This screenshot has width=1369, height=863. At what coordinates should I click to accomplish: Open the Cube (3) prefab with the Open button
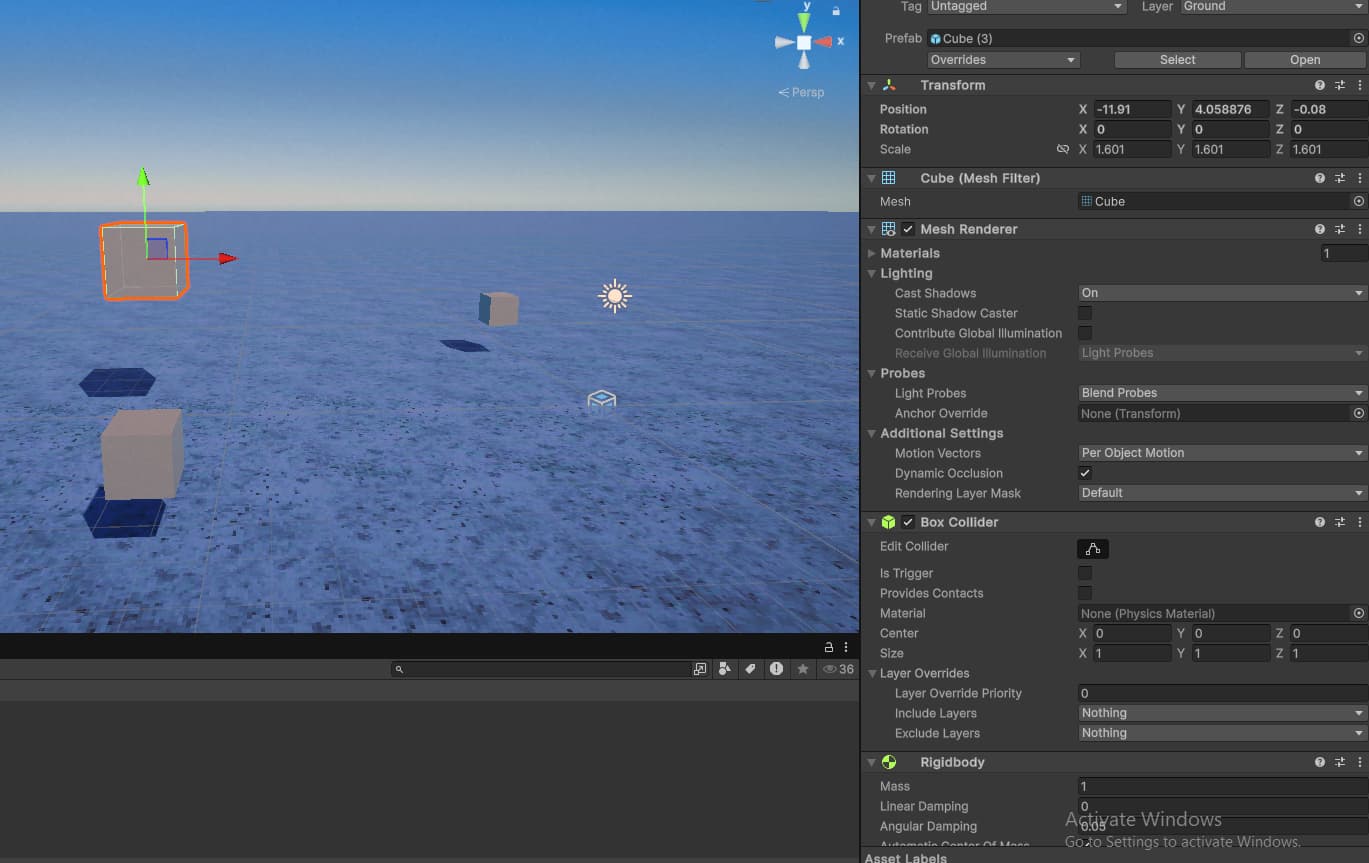[1304, 59]
